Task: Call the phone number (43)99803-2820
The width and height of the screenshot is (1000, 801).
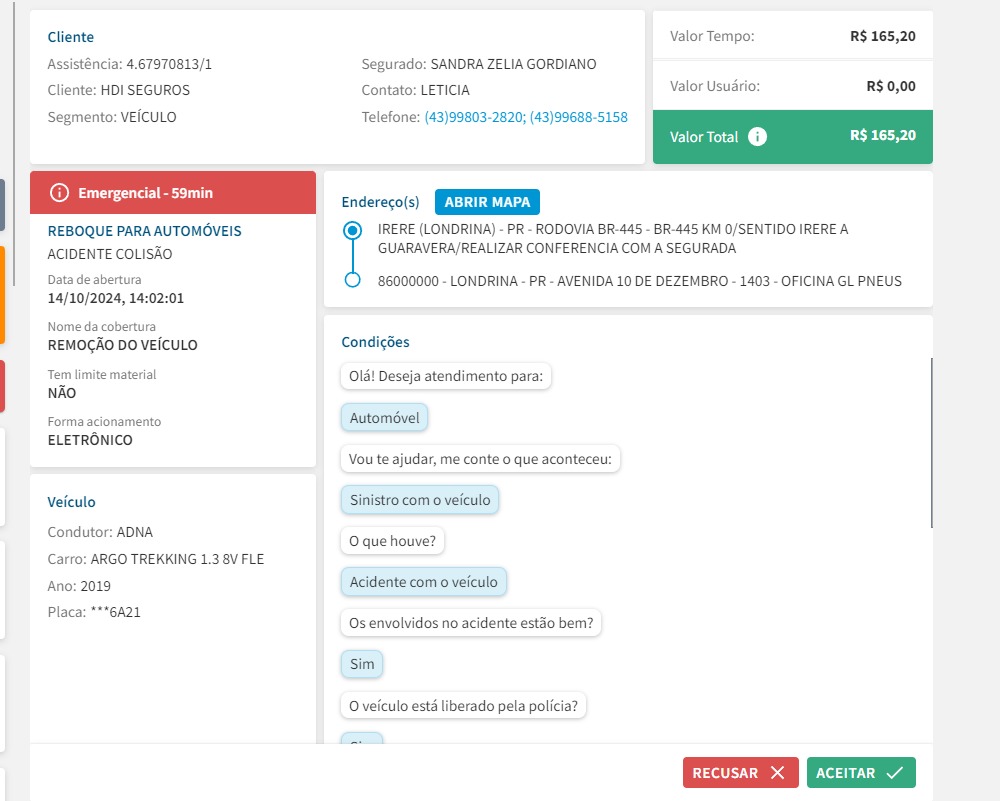Action: click(x=474, y=117)
